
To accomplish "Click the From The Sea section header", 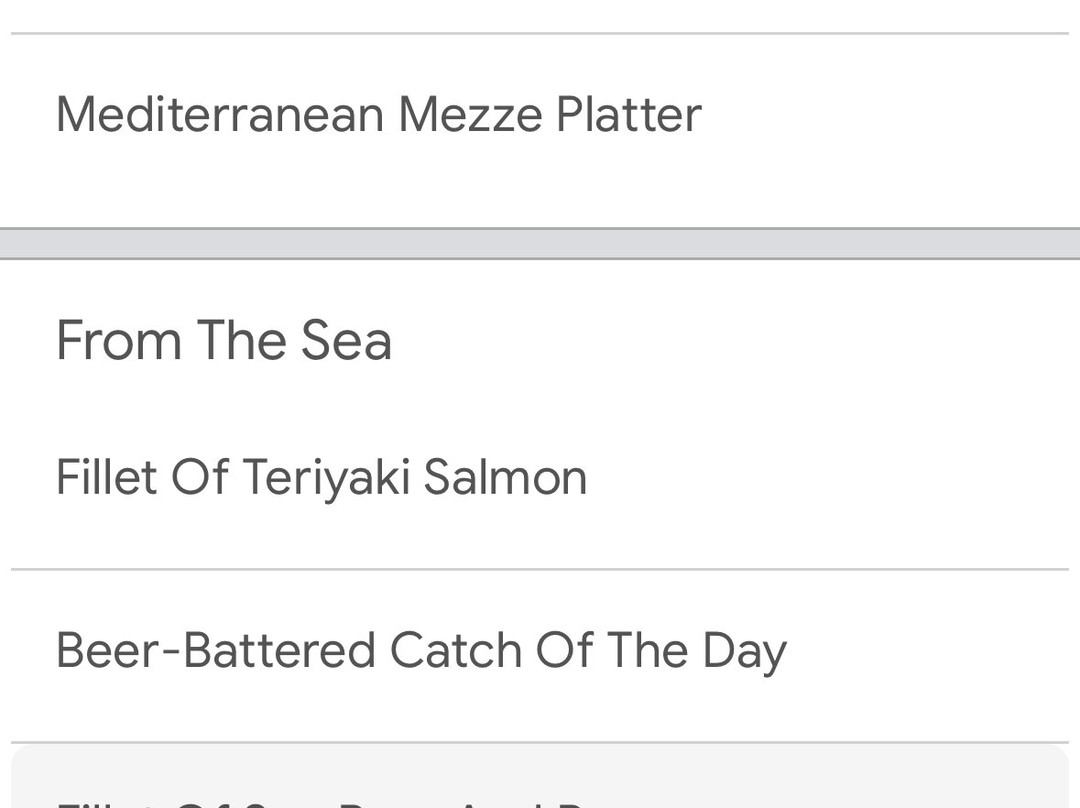I will [x=224, y=340].
